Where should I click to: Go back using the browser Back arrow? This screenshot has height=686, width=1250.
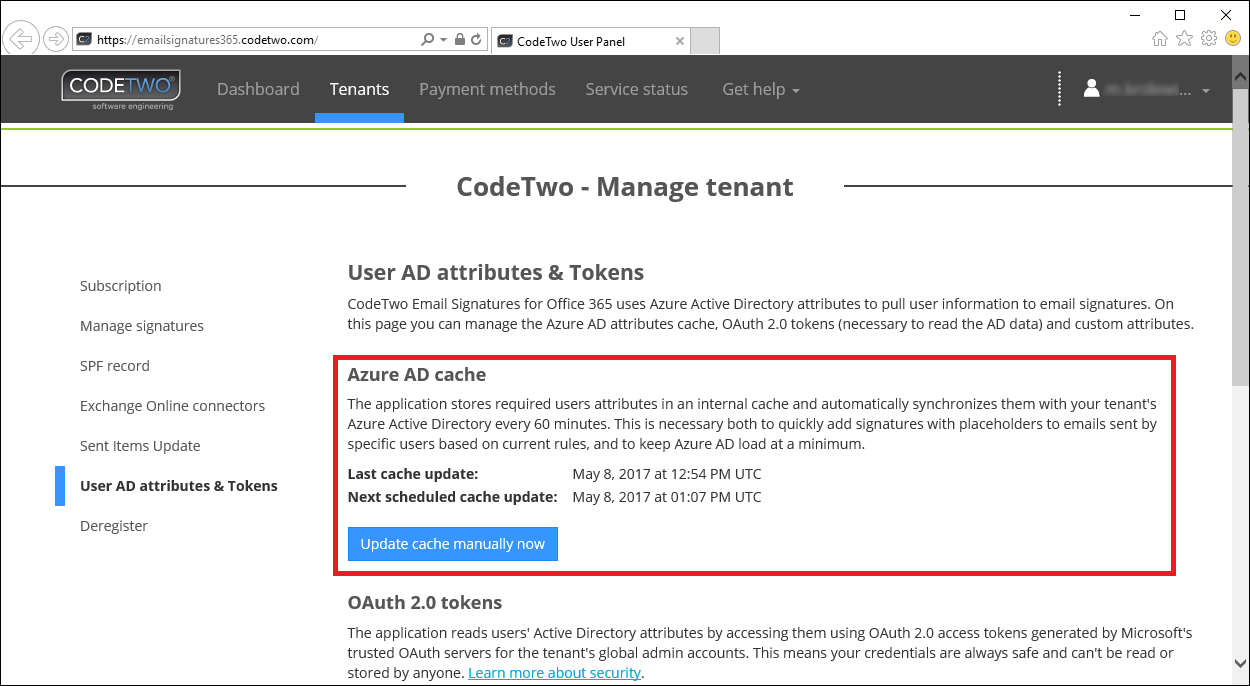(x=20, y=39)
